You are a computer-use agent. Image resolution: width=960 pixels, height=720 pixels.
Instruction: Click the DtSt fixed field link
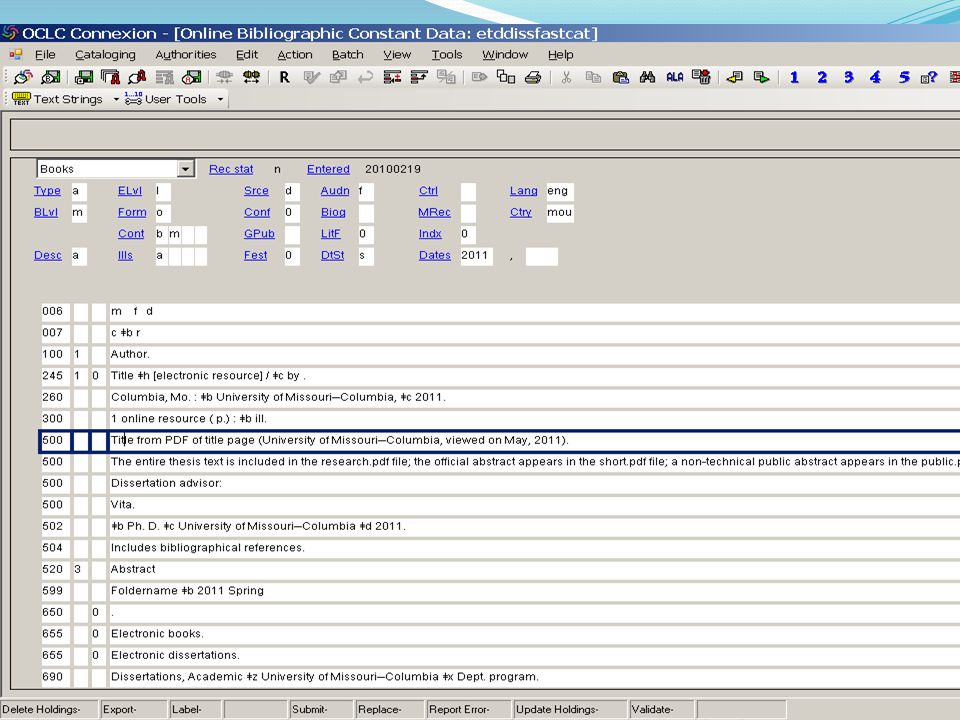pyautogui.click(x=332, y=255)
